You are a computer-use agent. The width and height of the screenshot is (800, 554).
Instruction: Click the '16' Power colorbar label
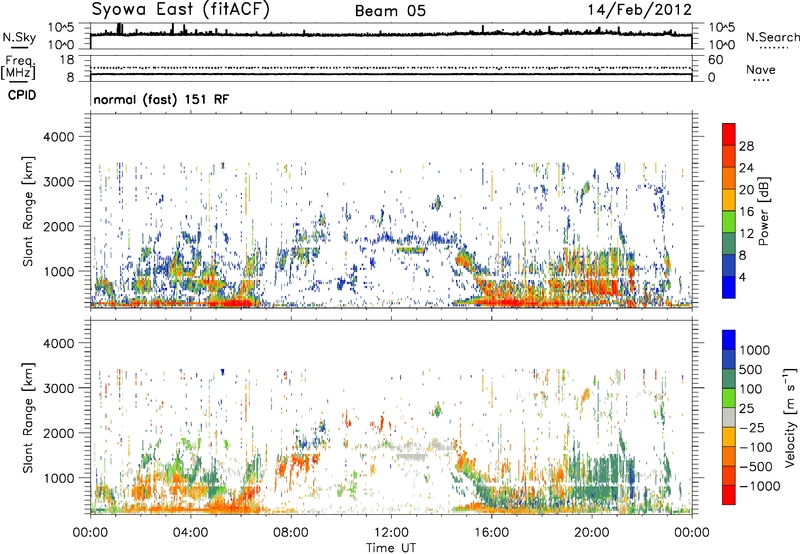(x=746, y=212)
